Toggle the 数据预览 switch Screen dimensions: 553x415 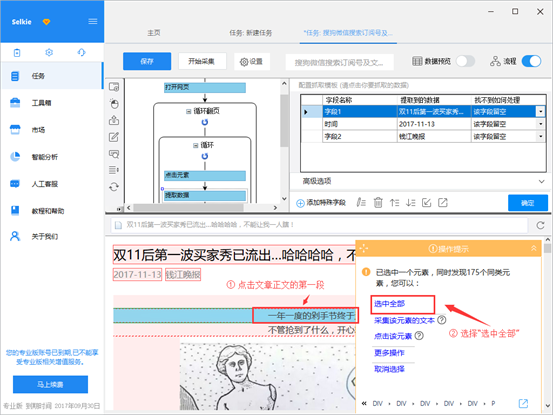click(x=466, y=61)
